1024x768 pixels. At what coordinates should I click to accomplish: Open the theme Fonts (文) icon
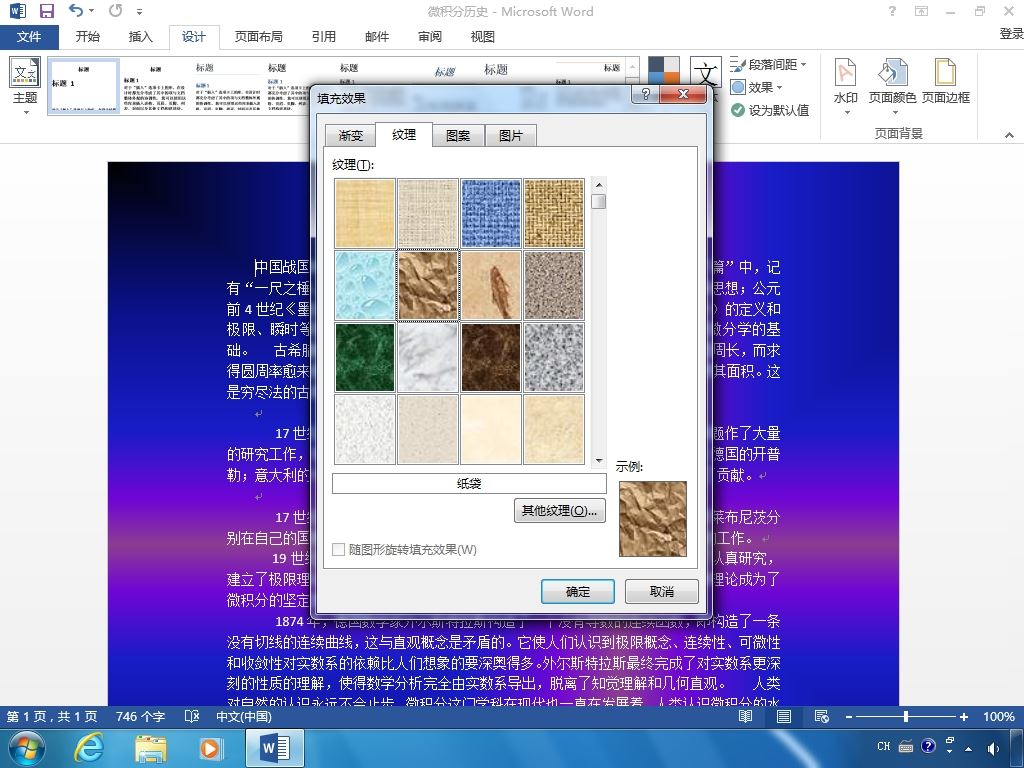click(705, 71)
